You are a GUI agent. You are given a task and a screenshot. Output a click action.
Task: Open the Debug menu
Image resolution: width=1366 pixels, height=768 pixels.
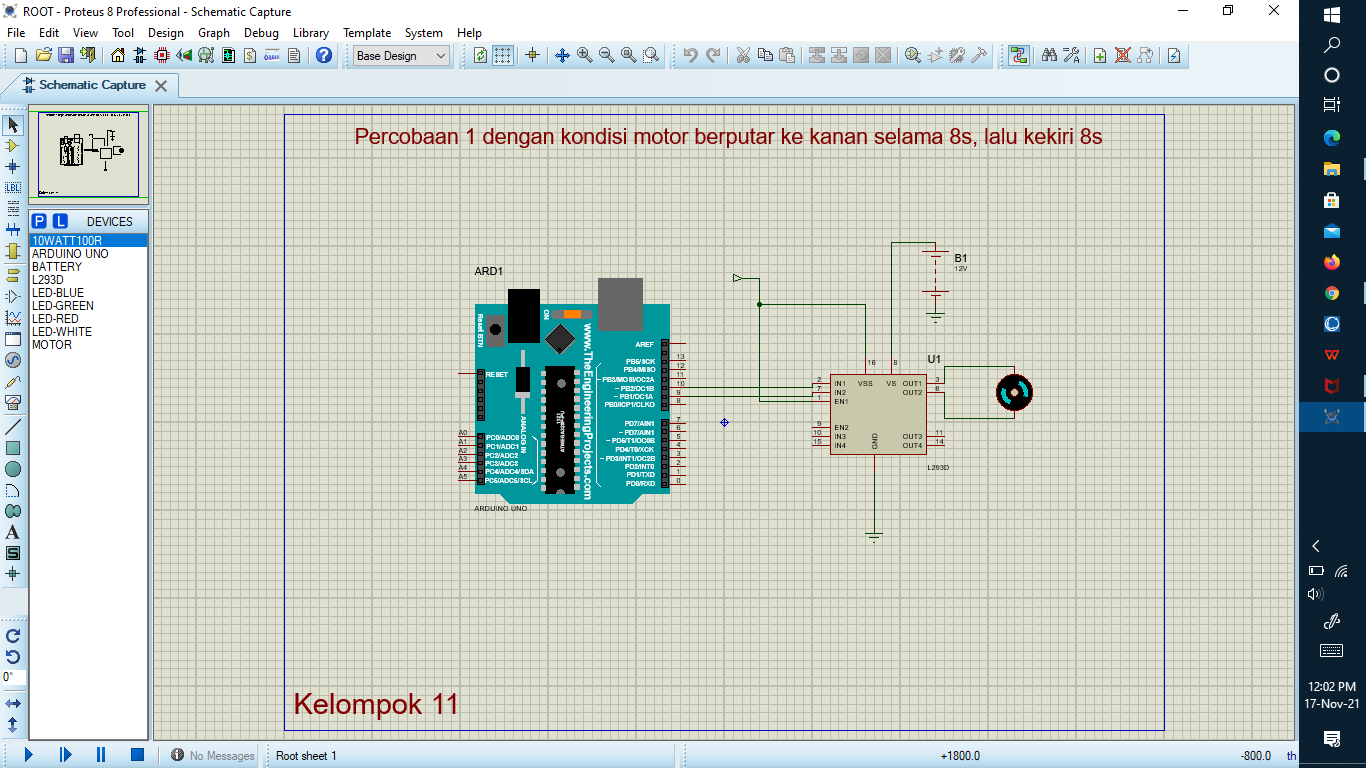coord(261,33)
